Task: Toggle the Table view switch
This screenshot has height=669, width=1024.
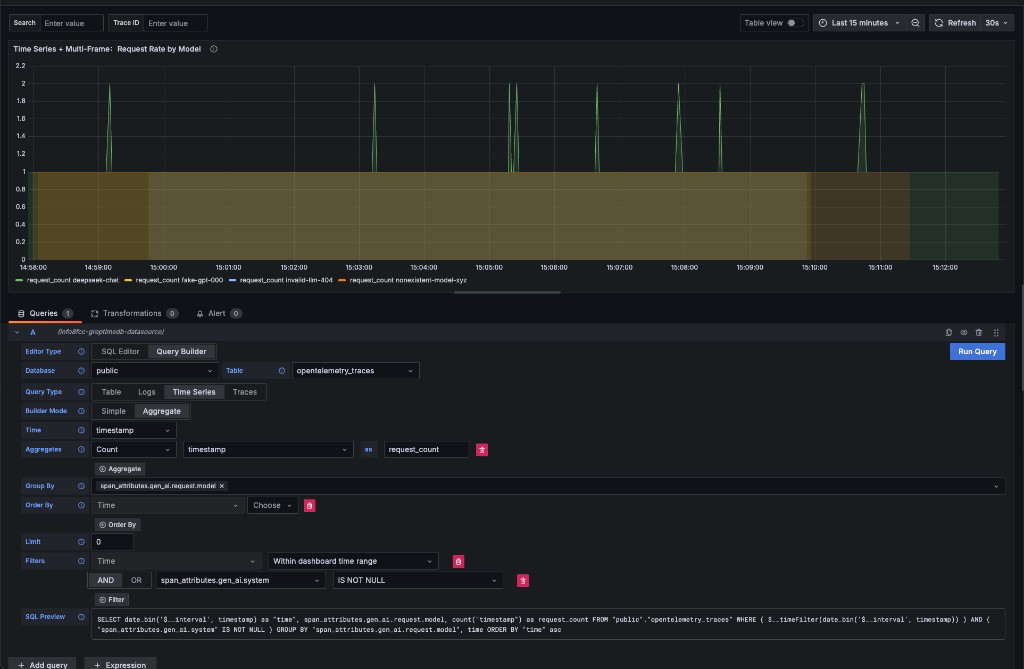Action: click(x=794, y=23)
